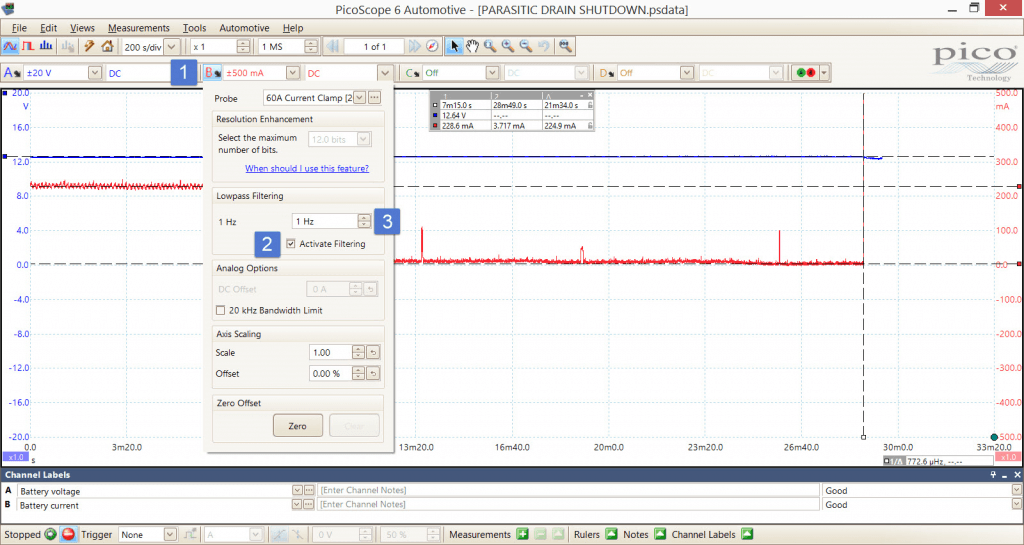Select the arrow pointer tool
This screenshot has width=1024, height=545.
point(455,46)
